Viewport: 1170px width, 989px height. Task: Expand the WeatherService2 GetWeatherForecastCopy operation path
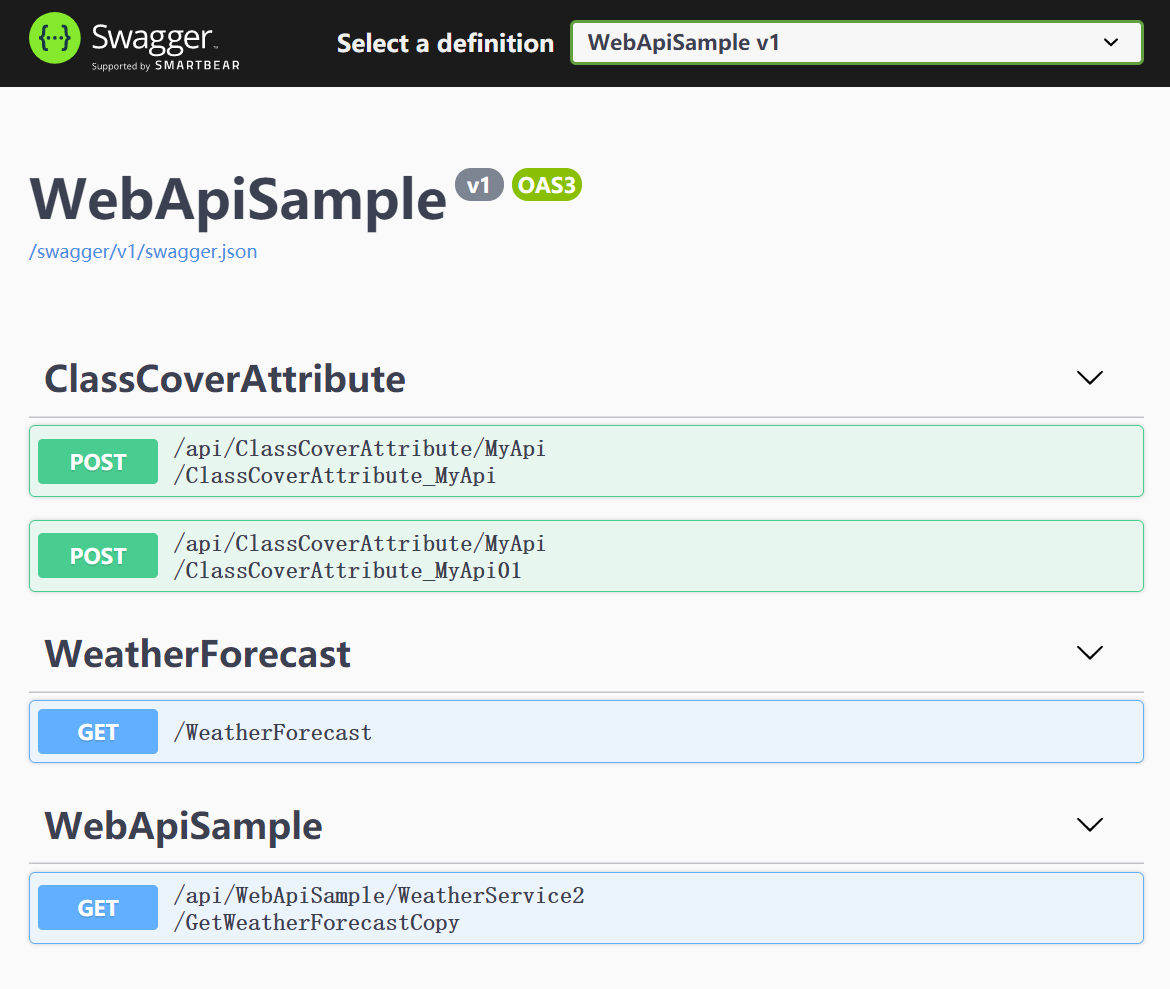pyautogui.click(x=379, y=908)
